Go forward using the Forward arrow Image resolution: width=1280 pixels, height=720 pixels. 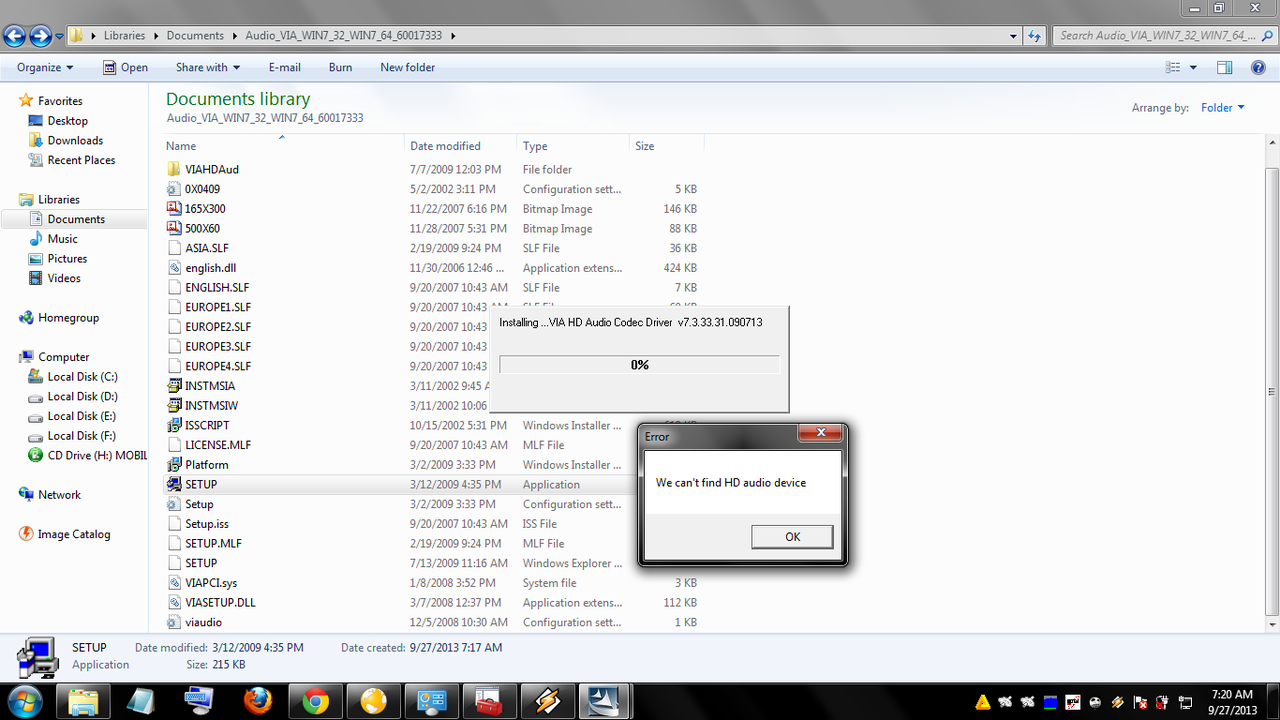[x=40, y=36]
